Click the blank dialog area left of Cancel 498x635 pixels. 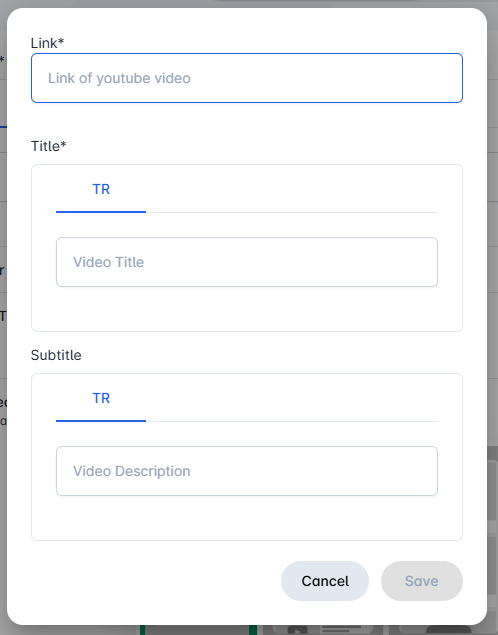(x=156, y=581)
